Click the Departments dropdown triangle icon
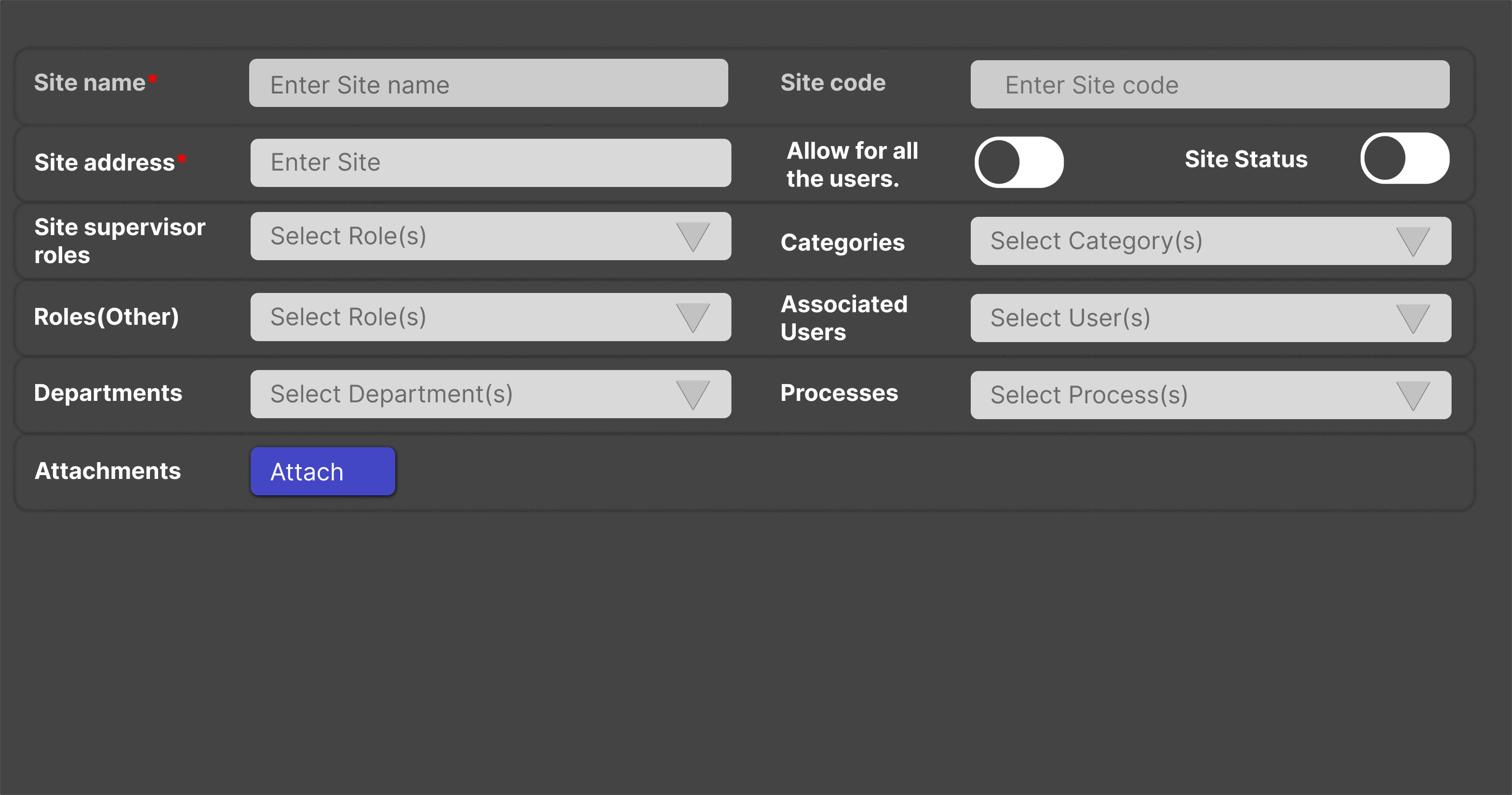This screenshot has width=1512, height=795. point(693,394)
